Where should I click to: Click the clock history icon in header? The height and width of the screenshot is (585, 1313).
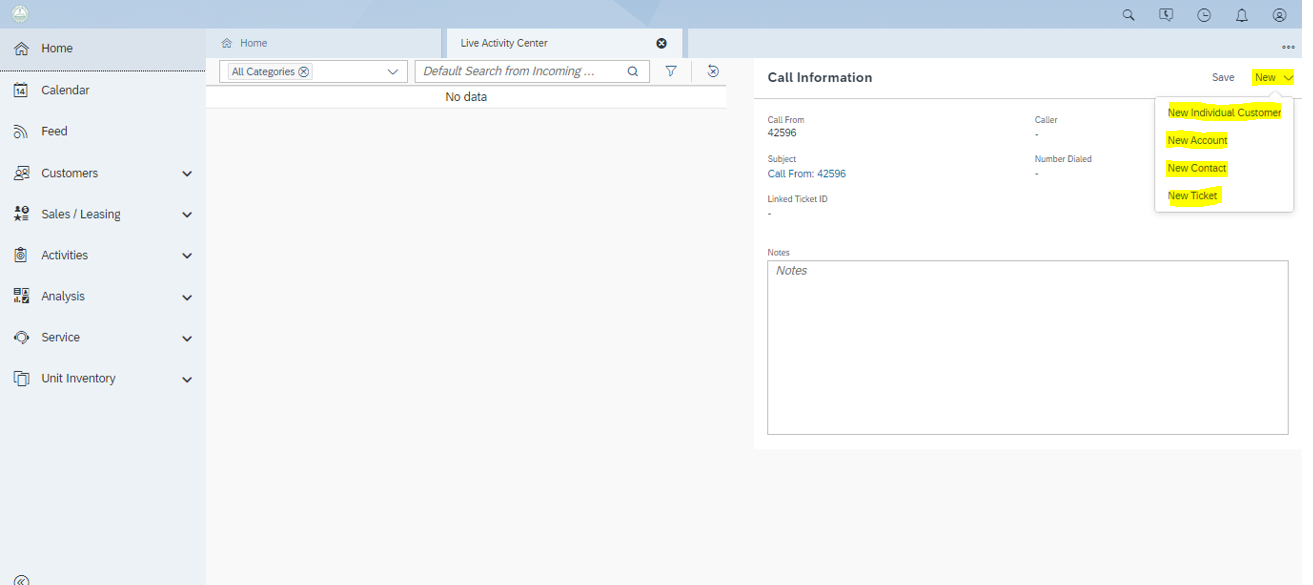(x=1204, y=15)
